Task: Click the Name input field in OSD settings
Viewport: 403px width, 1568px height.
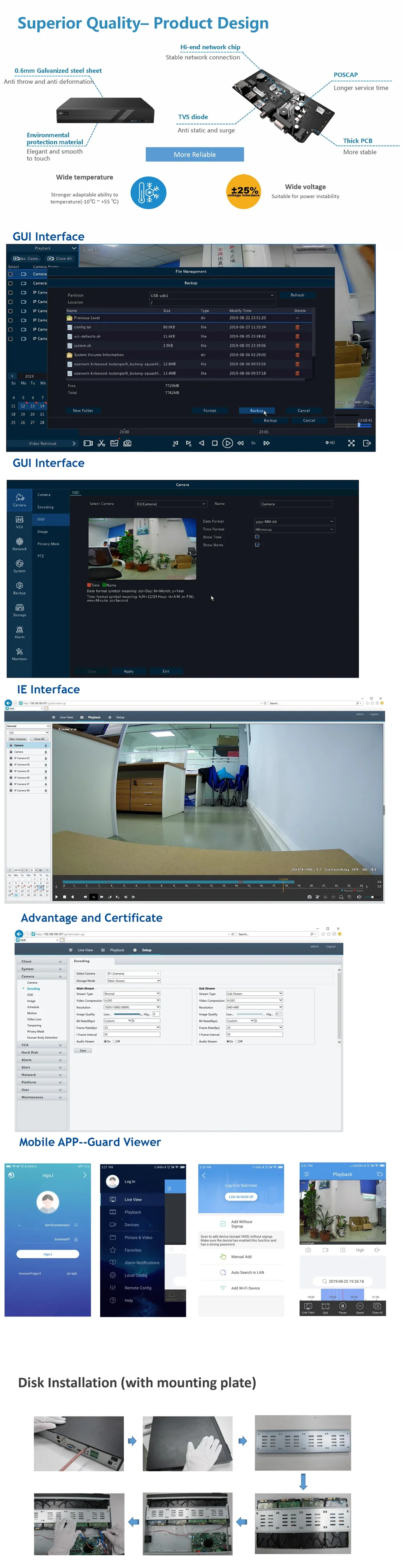Action: tap(296, 503)
